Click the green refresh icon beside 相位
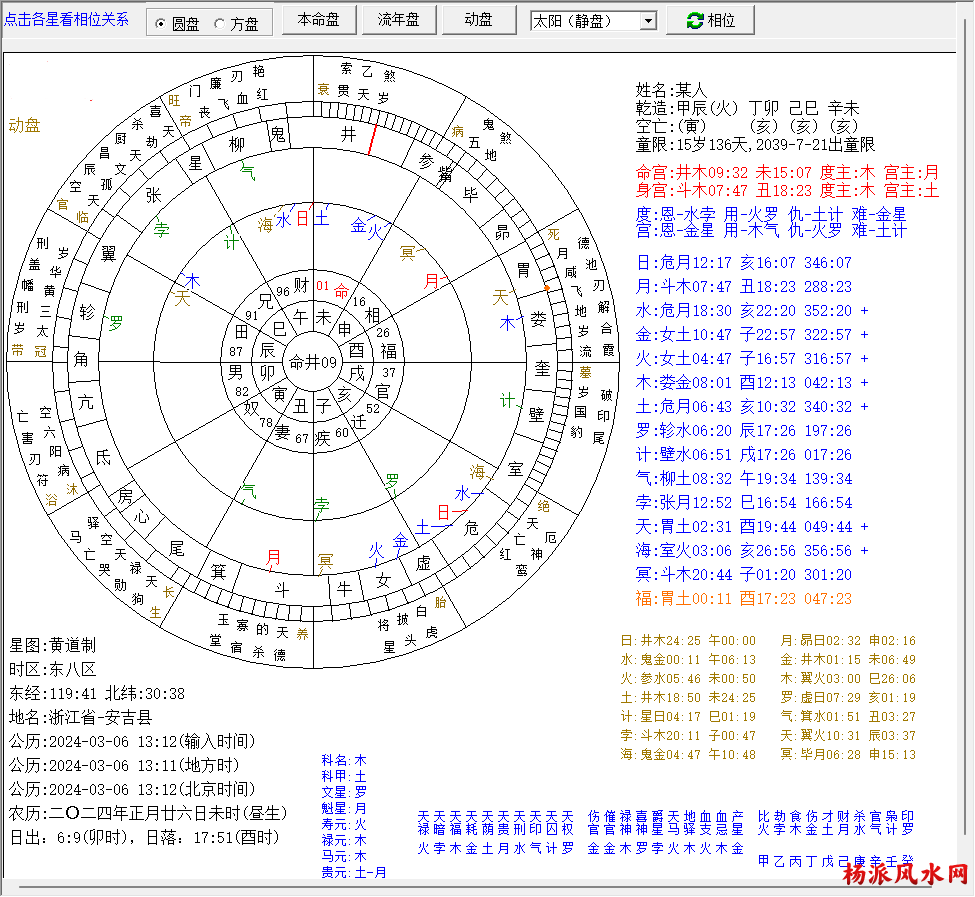975x897 pixels. [693, 21]
